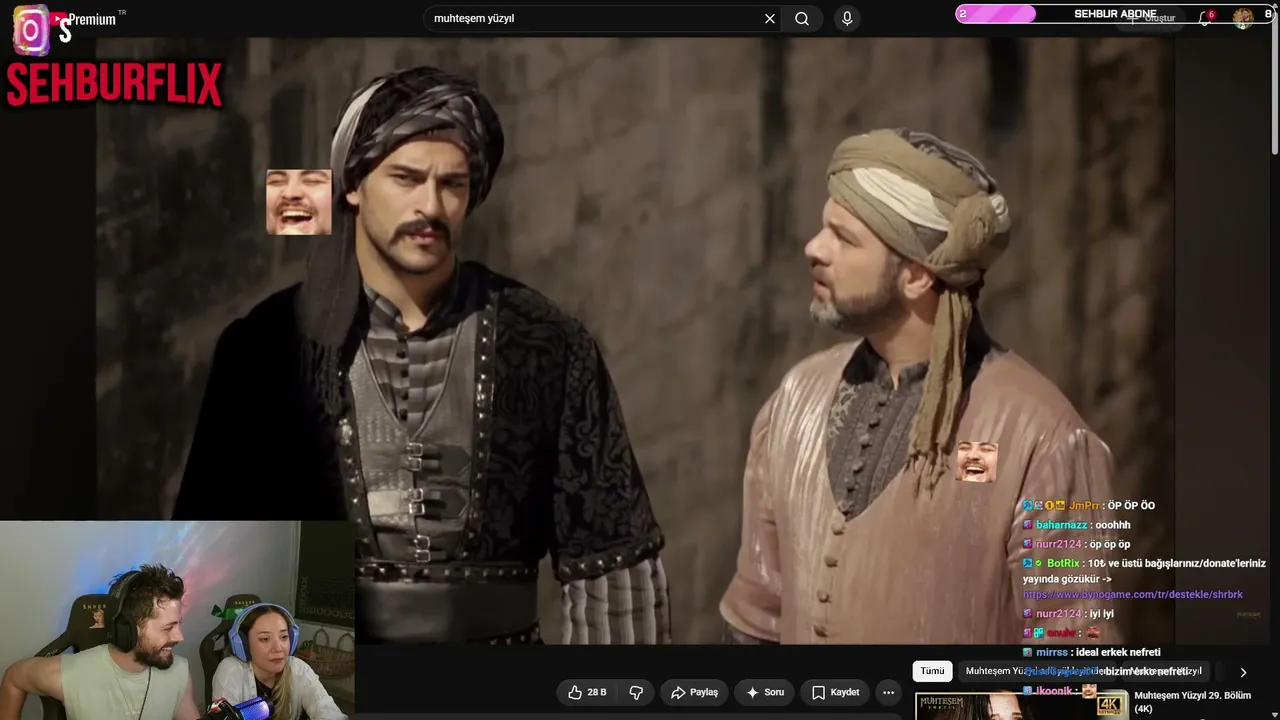
Task: Click the Oluştur create button
Action: [1152, 18]
